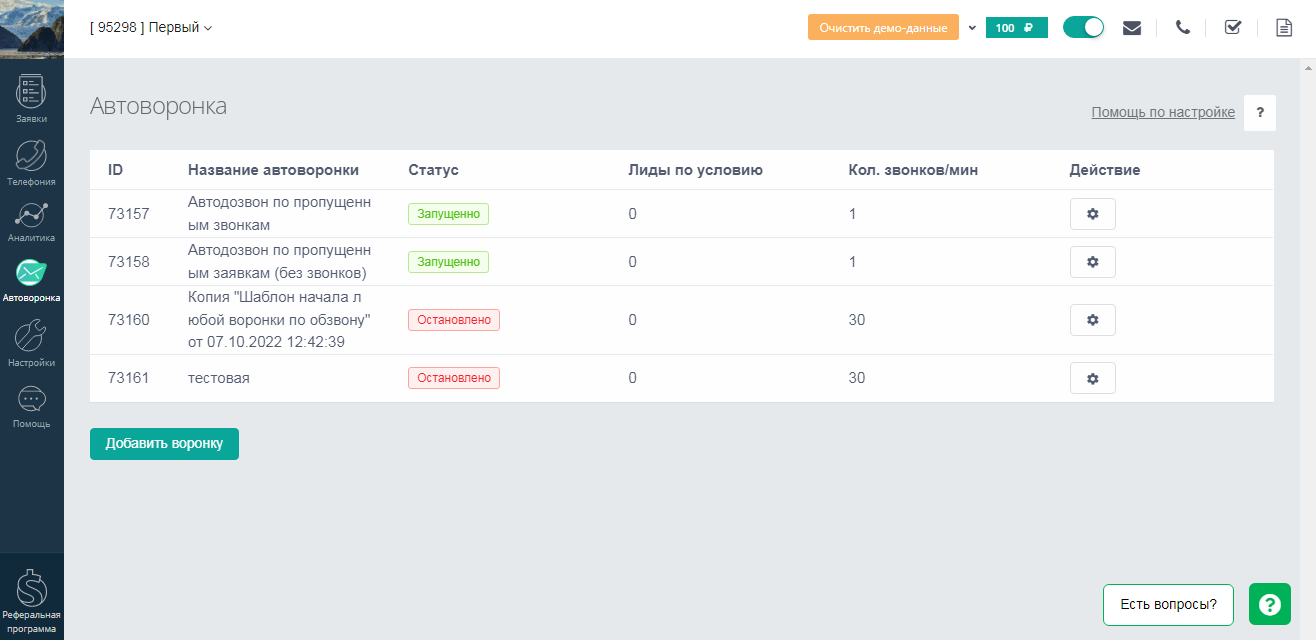1316x640 pixels.
Task: Go to the Аналитика sidebar section
Action: 31,220
